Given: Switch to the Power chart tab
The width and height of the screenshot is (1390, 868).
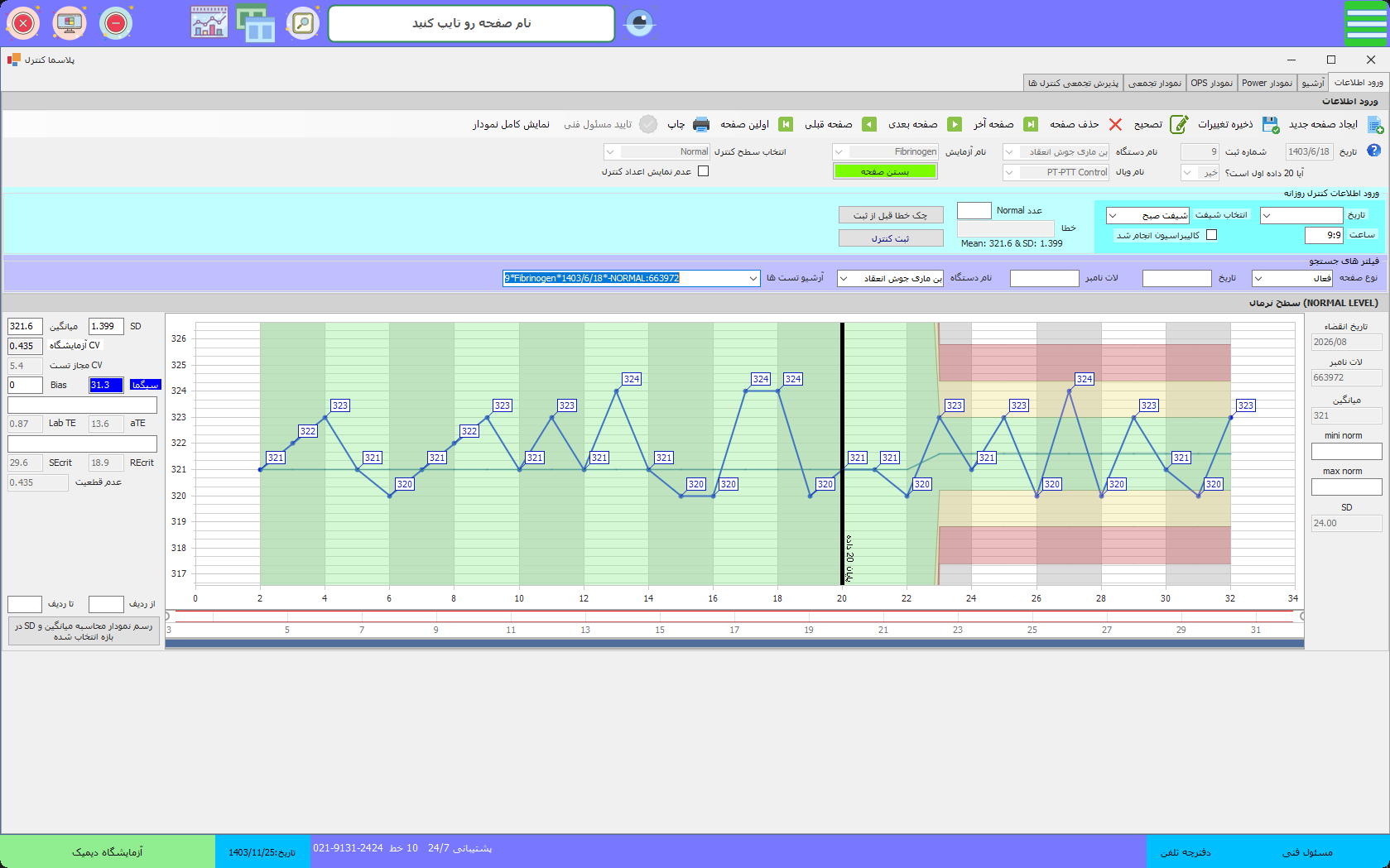Looking at the screenshot, I should [1266, 83].
